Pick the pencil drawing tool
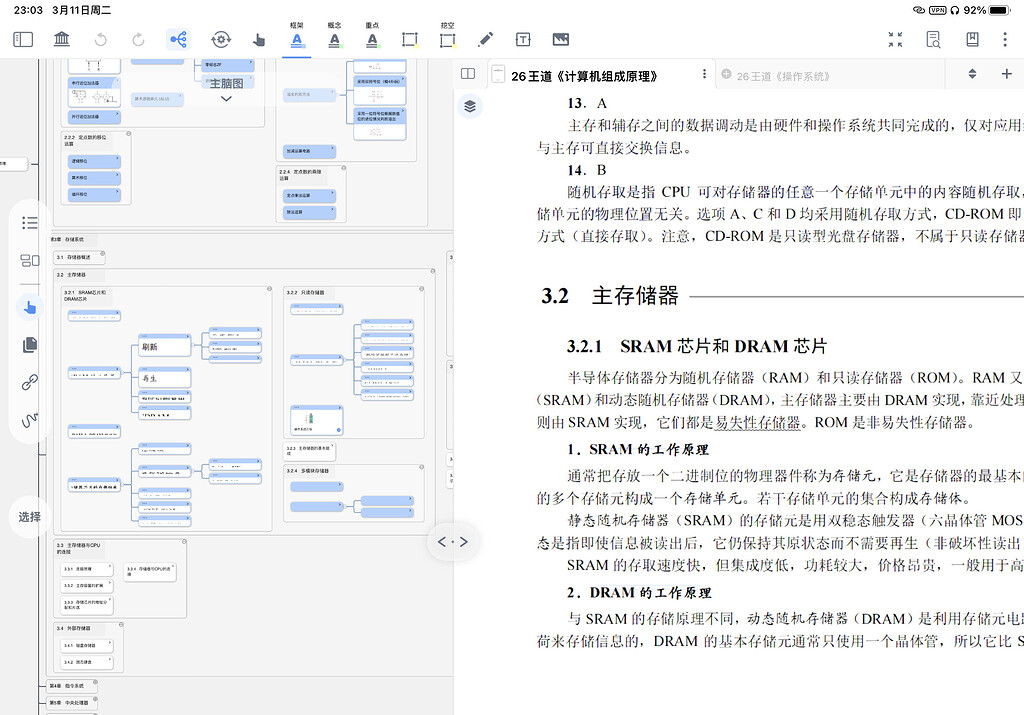The height and width of the screenshot is (715, 1024). point(484,39)
